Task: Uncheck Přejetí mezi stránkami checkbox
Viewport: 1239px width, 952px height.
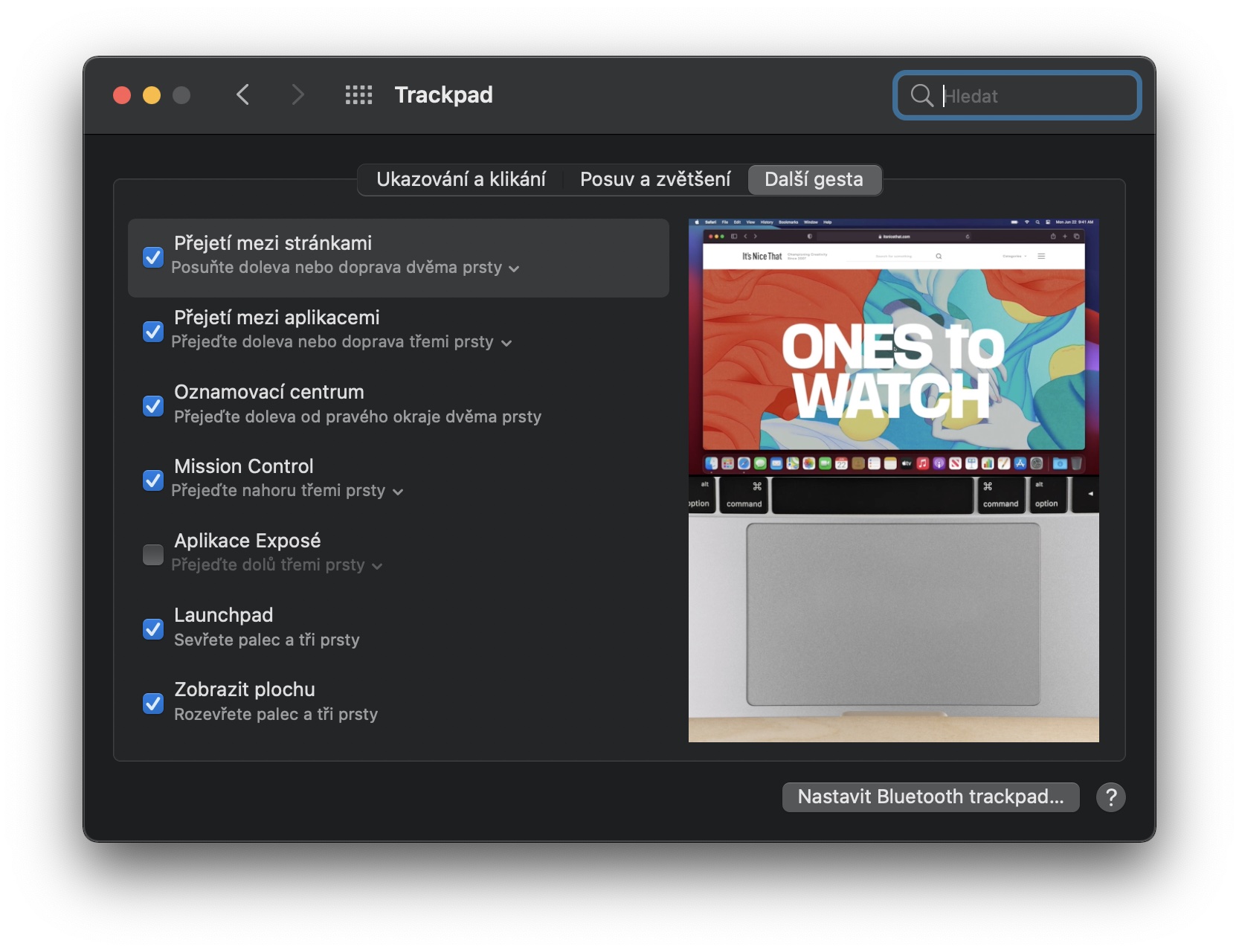Action: 153,257
